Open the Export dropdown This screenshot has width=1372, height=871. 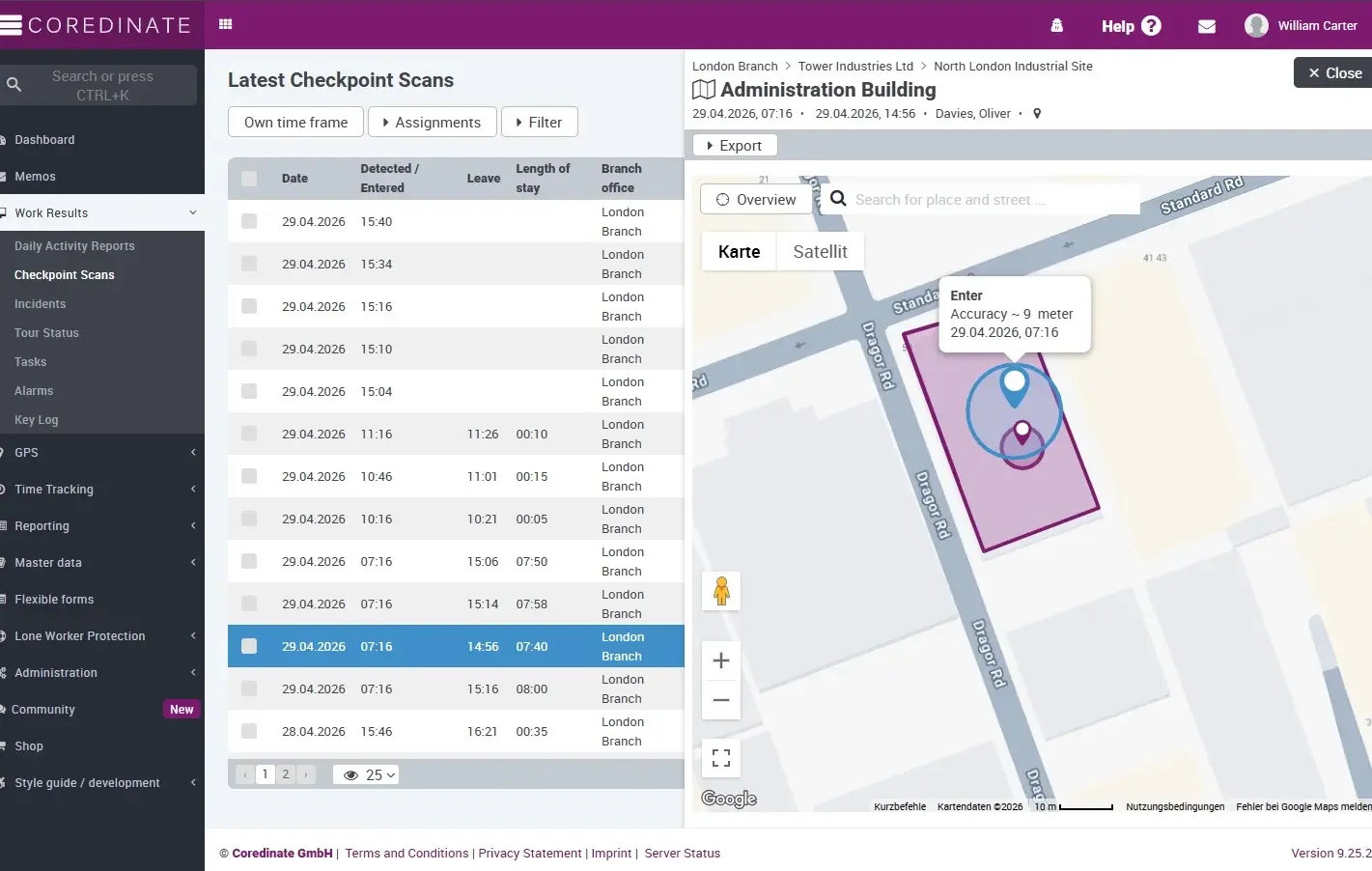(735, 146)
